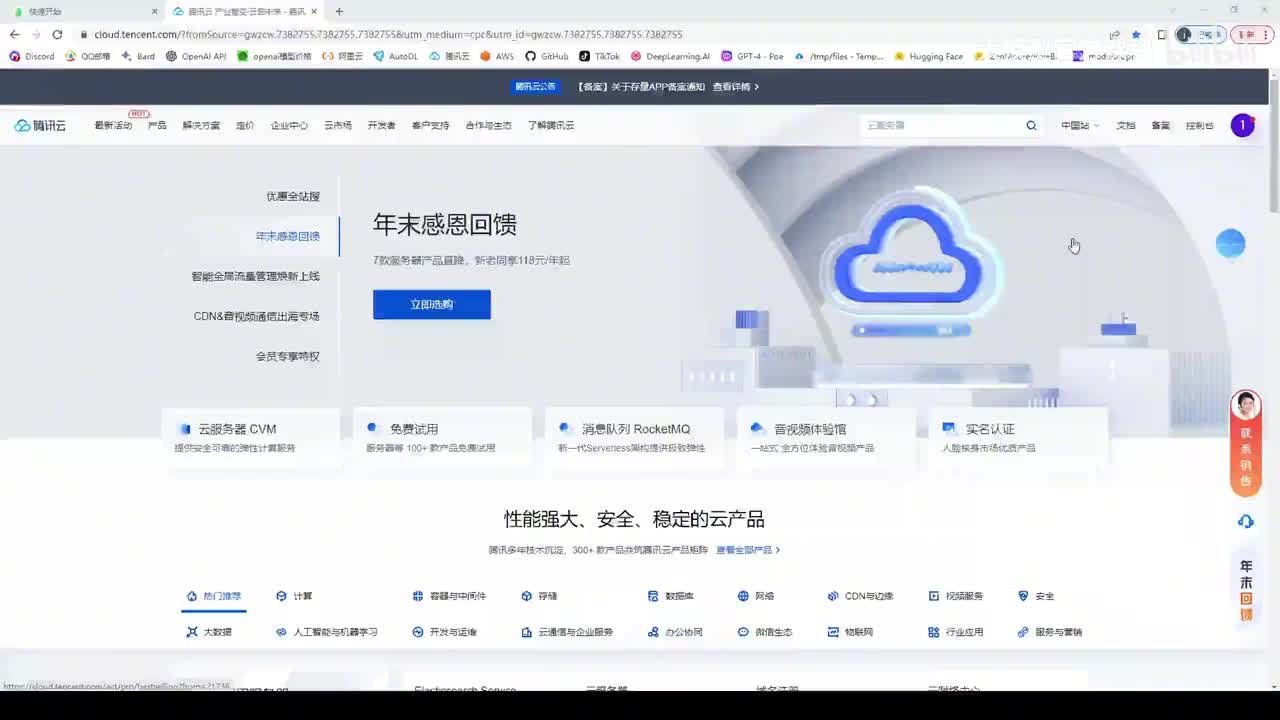The image size is (1280, 720).
Task: Open a new browser tab with plus icon
Action: click(339, 11)
